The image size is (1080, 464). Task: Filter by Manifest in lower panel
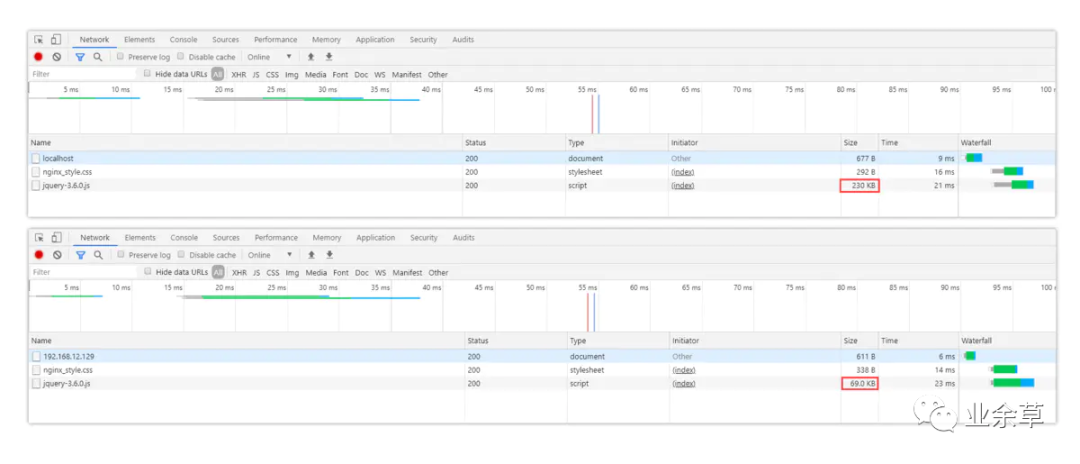click(x=408, y=273)
